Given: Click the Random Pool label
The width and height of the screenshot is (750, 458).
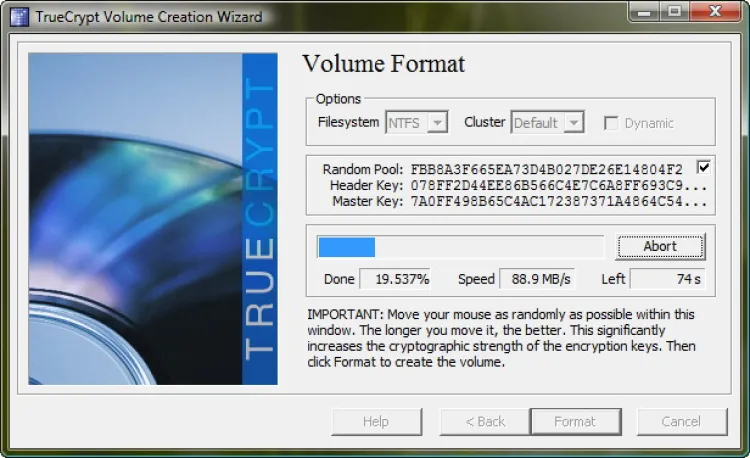Looking at the screenshot, I should coord(363,170).
